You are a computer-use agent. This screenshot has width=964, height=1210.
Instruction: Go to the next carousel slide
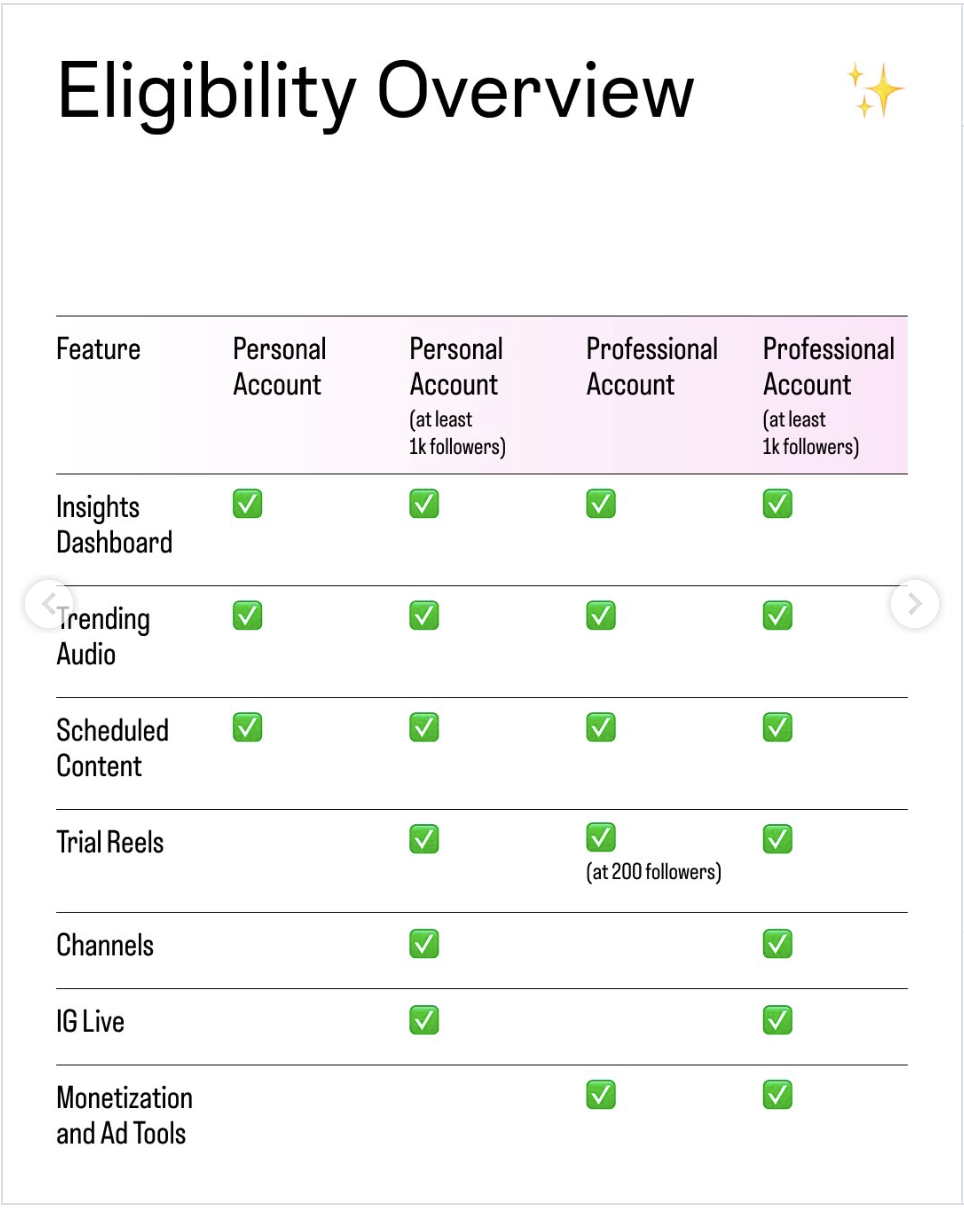pyautogui.click(x=914, y=603)
